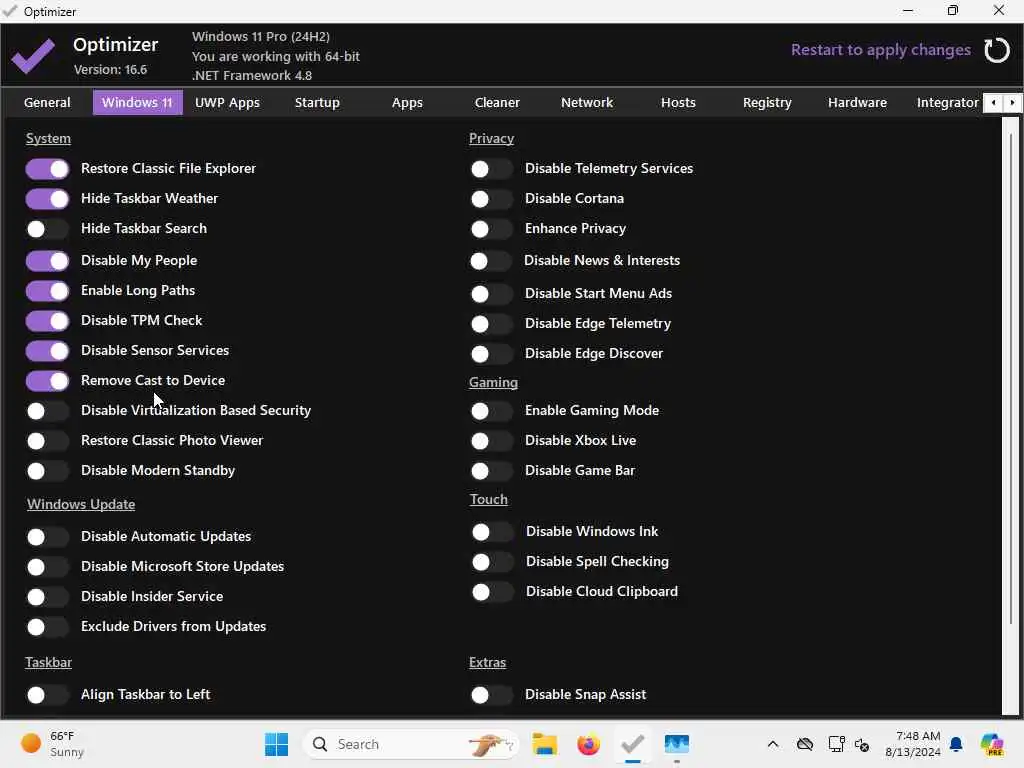
Task: Switch to the Registry tab
Action: click(x=767, y=103)
